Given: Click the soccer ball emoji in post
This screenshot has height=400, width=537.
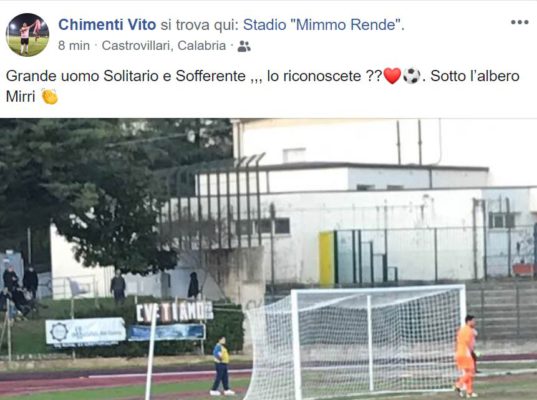Looking at the screenshot, I should tap(411, 76).
